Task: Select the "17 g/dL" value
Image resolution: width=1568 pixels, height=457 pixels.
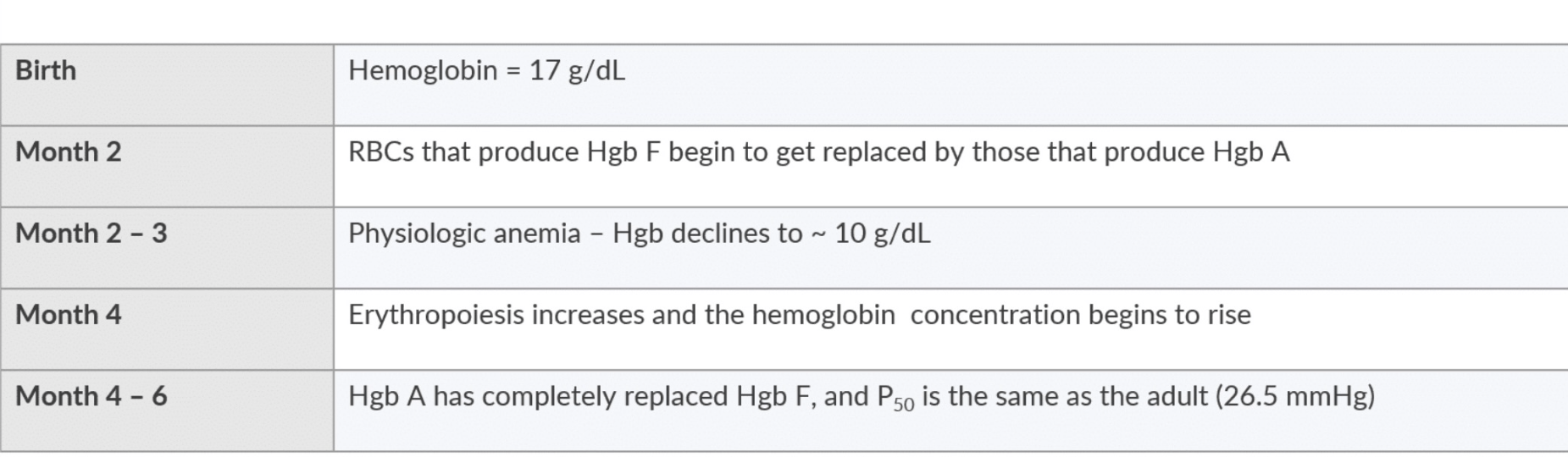Action: point(577,70)
